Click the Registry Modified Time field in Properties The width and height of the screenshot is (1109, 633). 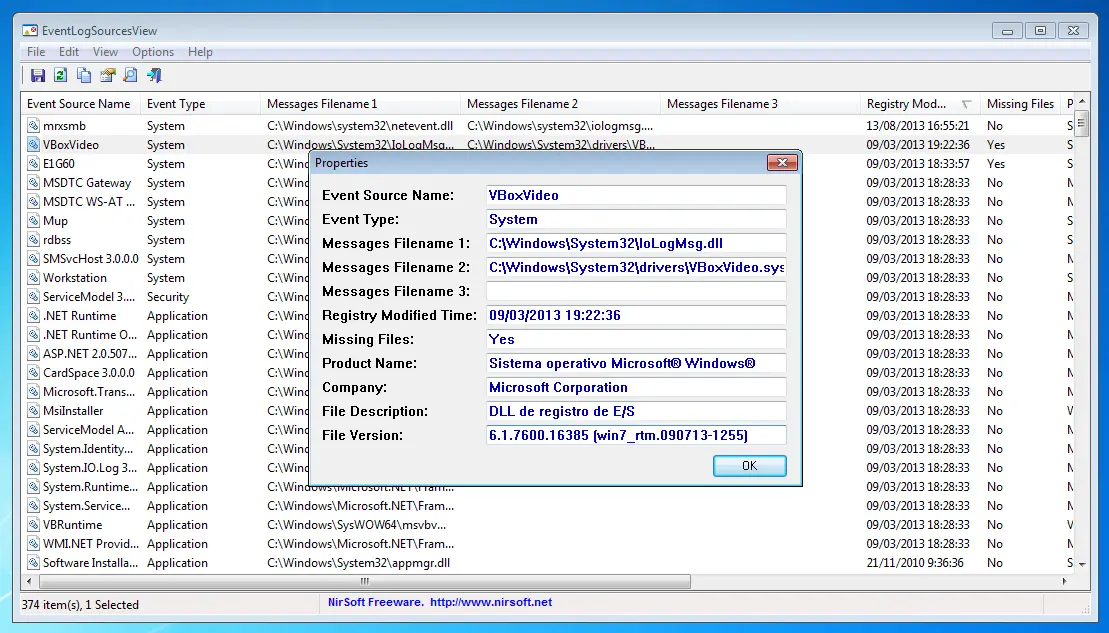tap(636, 315)
